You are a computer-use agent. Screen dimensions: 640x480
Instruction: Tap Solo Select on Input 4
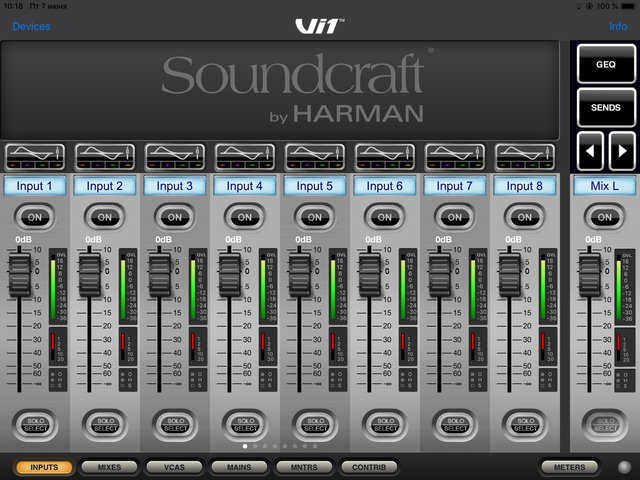pyautogui.click(x=245, y=425)
